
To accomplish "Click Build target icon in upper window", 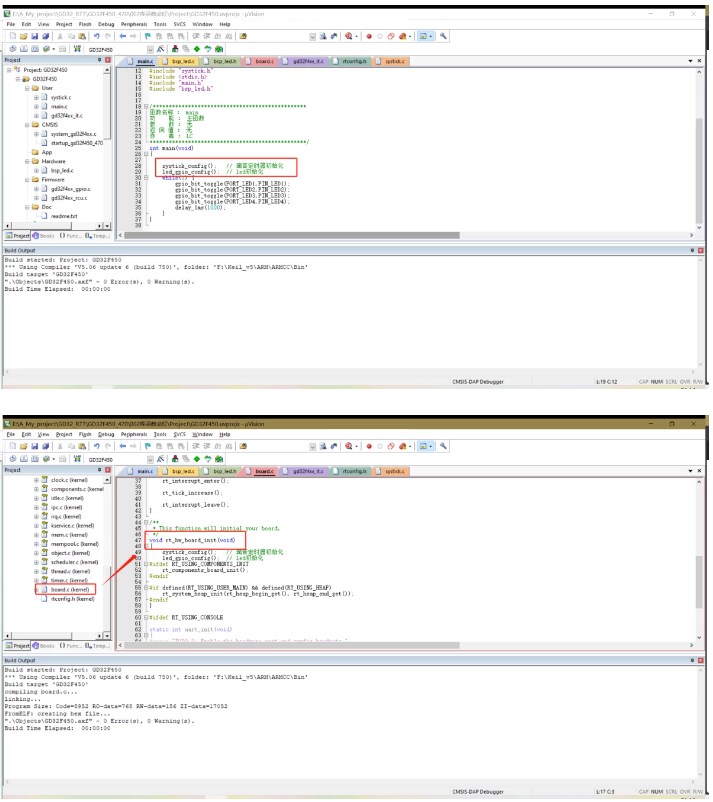I will coord(24,49).
